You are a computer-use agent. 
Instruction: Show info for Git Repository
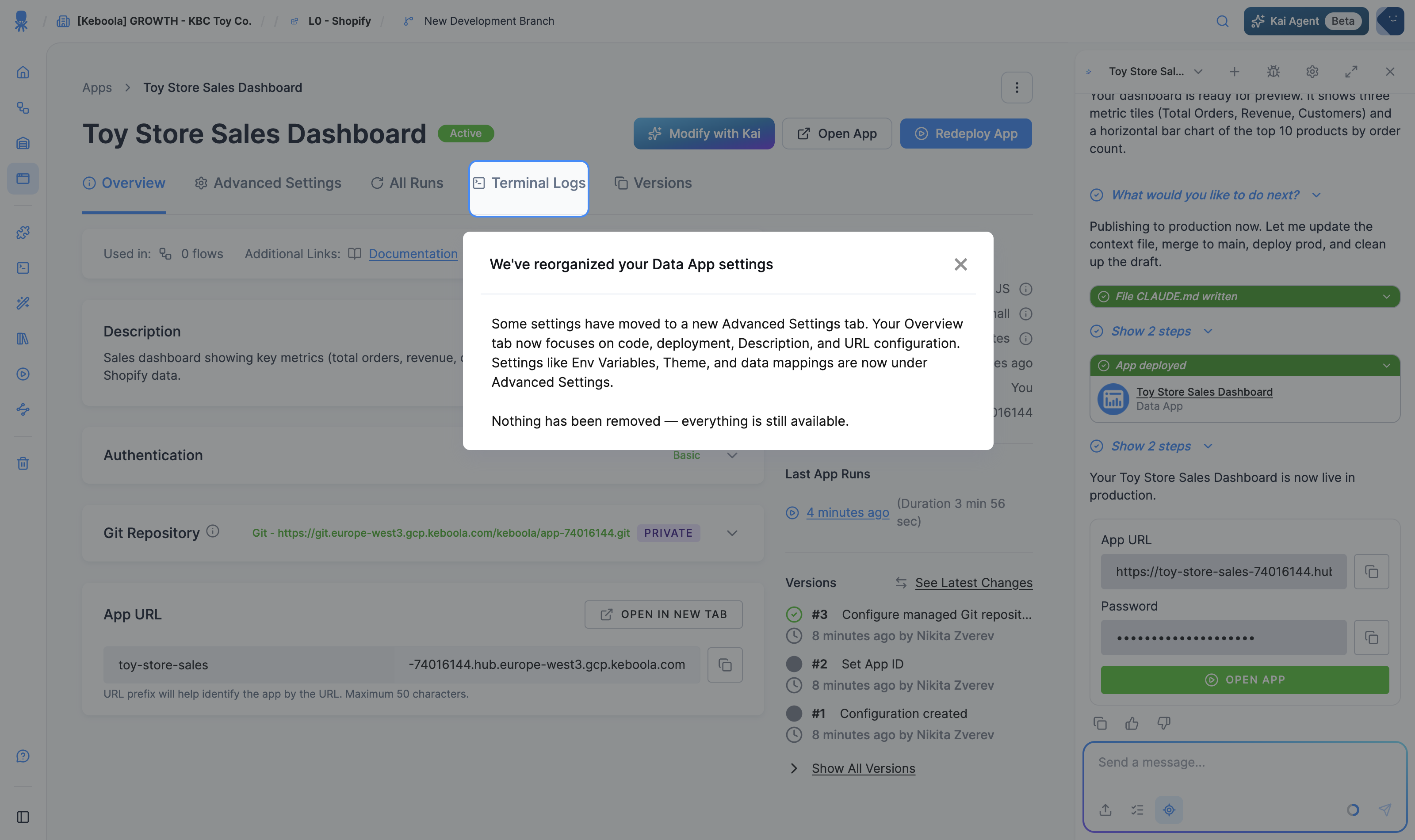(213, 531)
